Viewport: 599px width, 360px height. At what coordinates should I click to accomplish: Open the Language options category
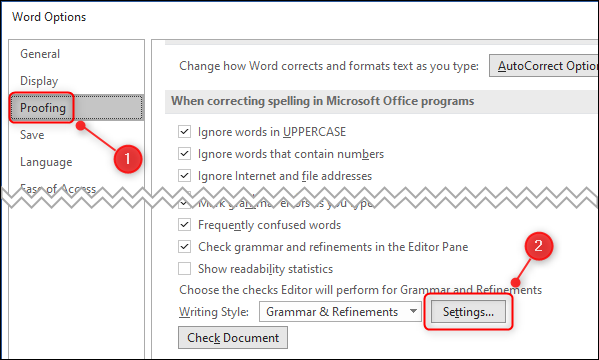coord(46,162)
